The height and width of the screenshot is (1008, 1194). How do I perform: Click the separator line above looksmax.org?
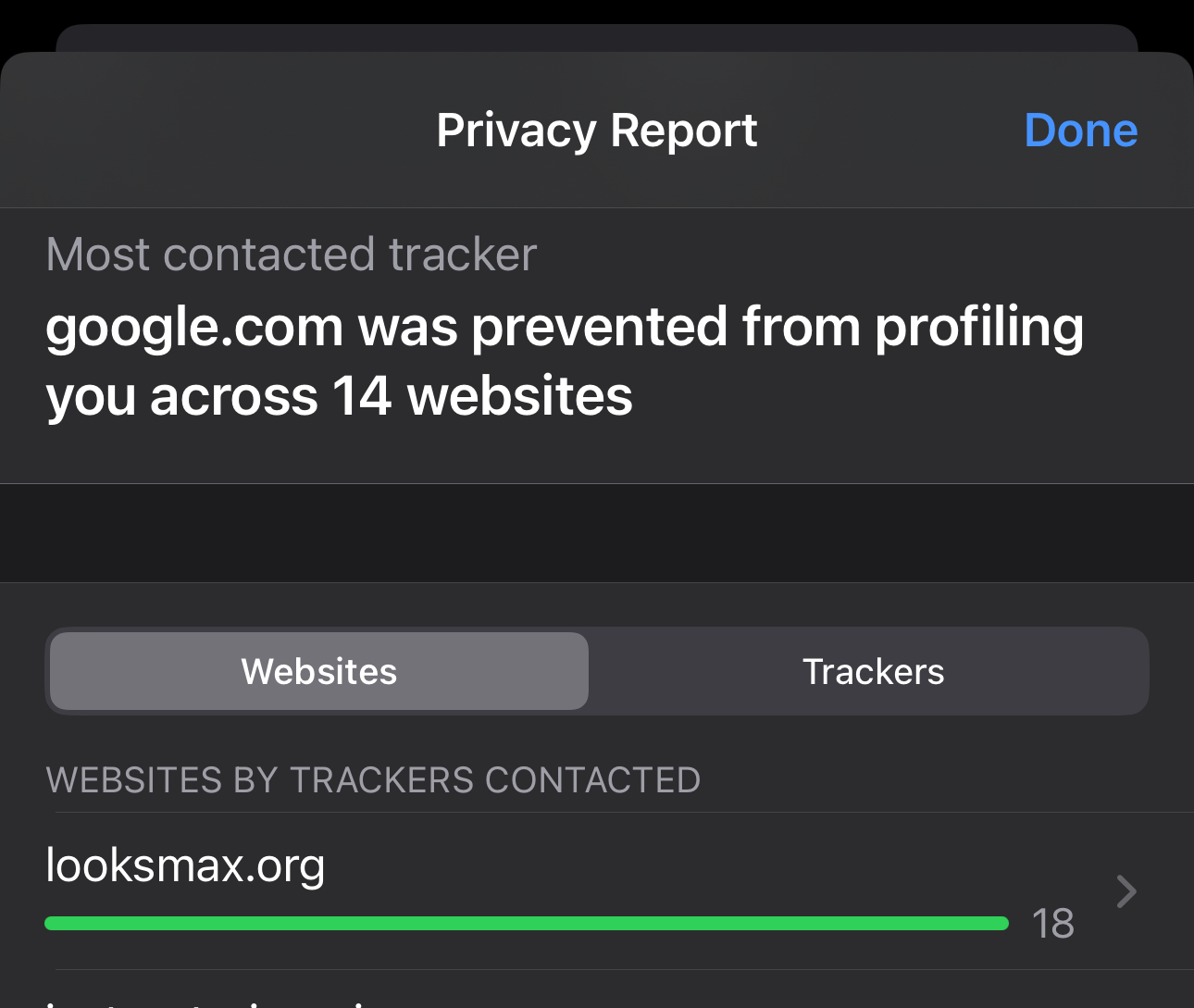click(625, 813)
